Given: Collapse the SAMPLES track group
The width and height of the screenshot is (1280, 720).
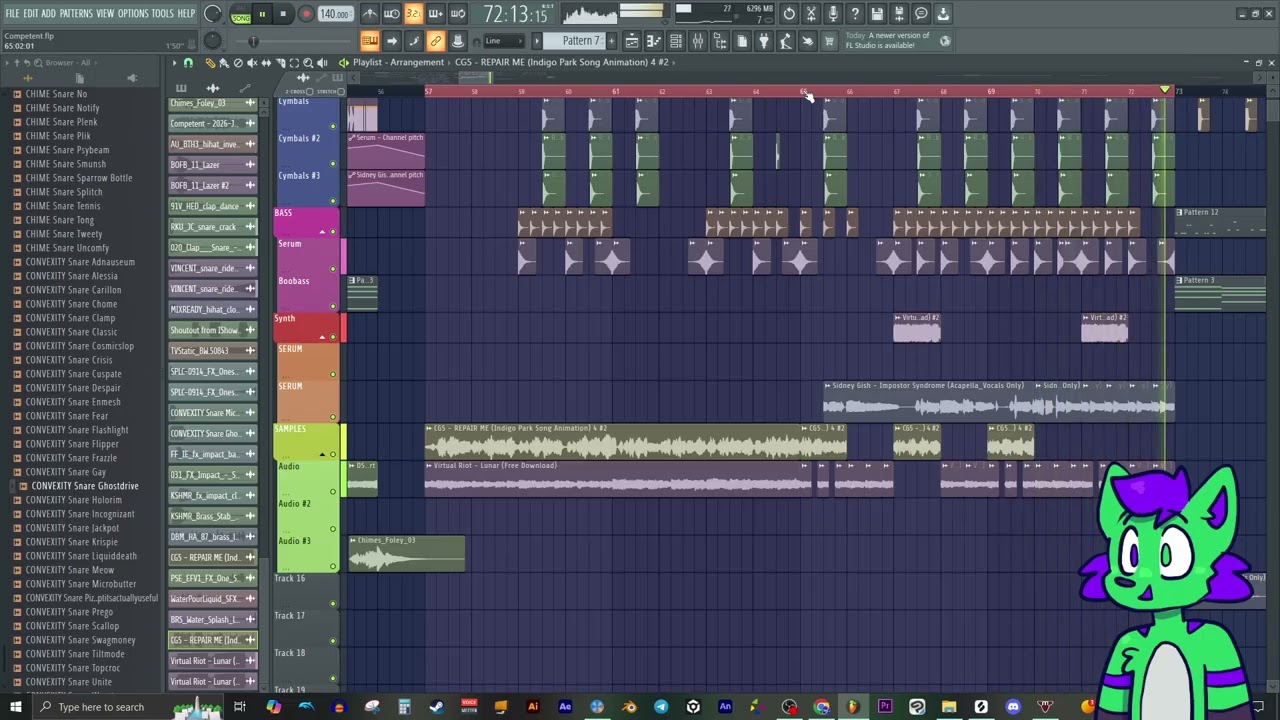Looking at the screenshot, I should (322, 455).
